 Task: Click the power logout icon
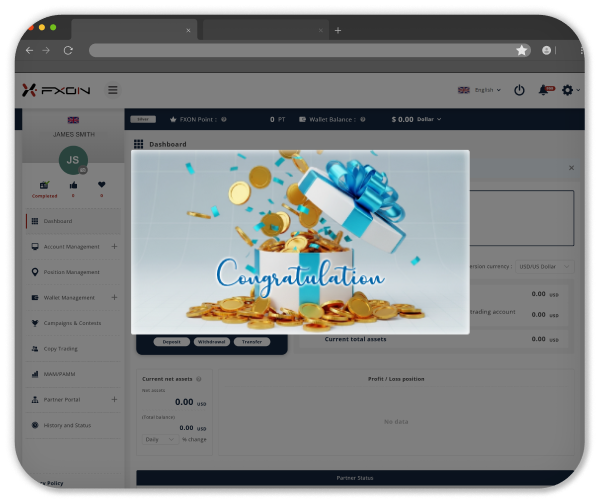519,90
